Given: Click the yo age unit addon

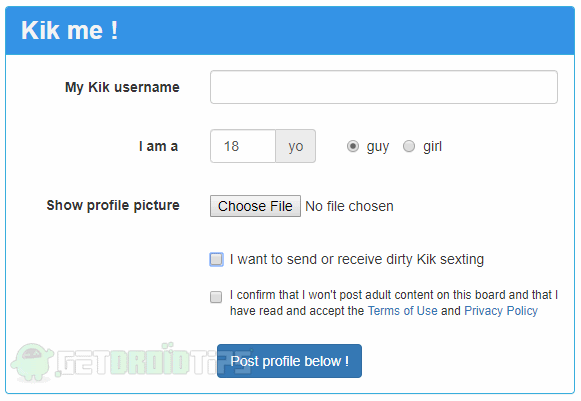Looking at the screenshot, I should 296,146.
